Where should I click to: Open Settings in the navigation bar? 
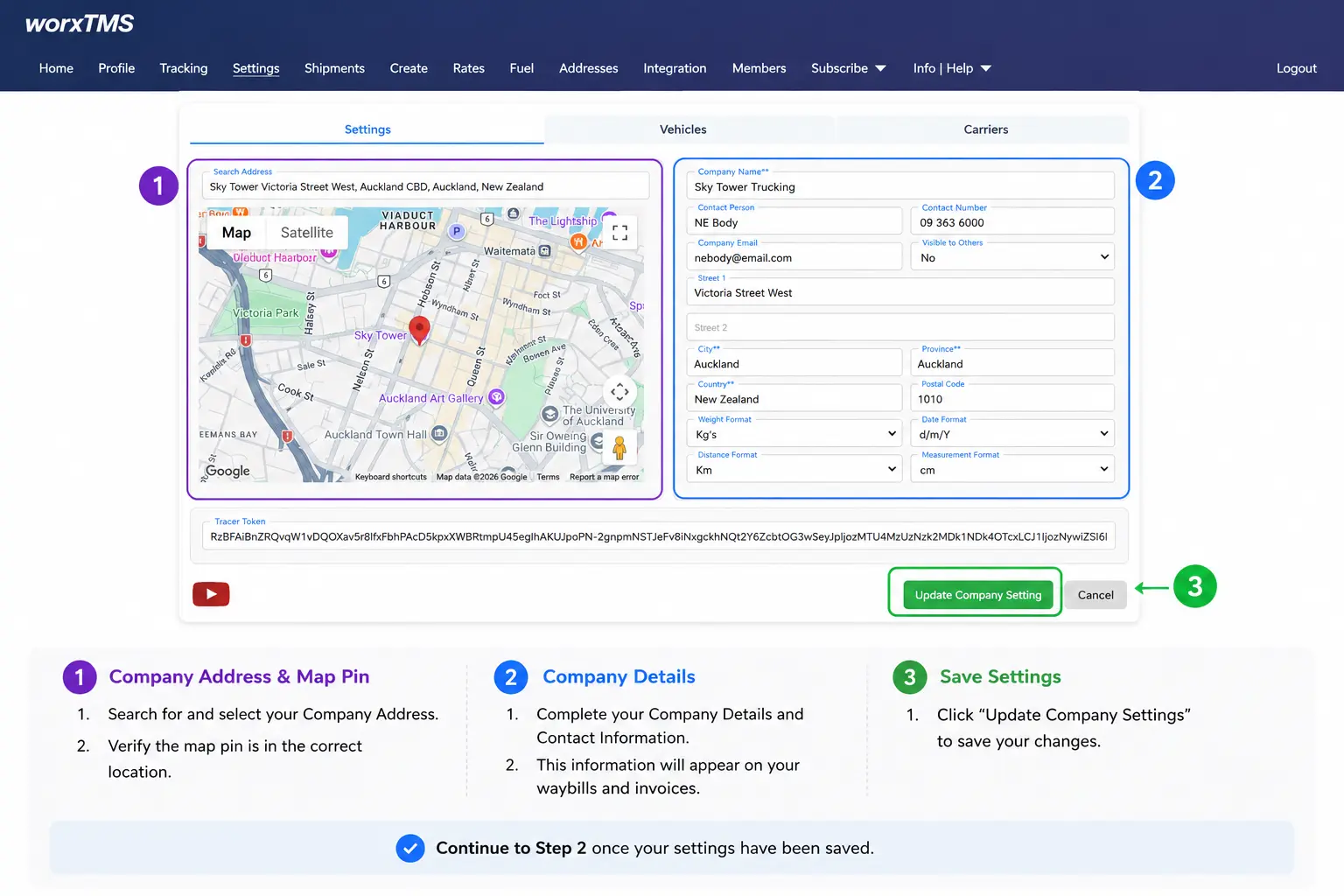click(x=256, y=68)
